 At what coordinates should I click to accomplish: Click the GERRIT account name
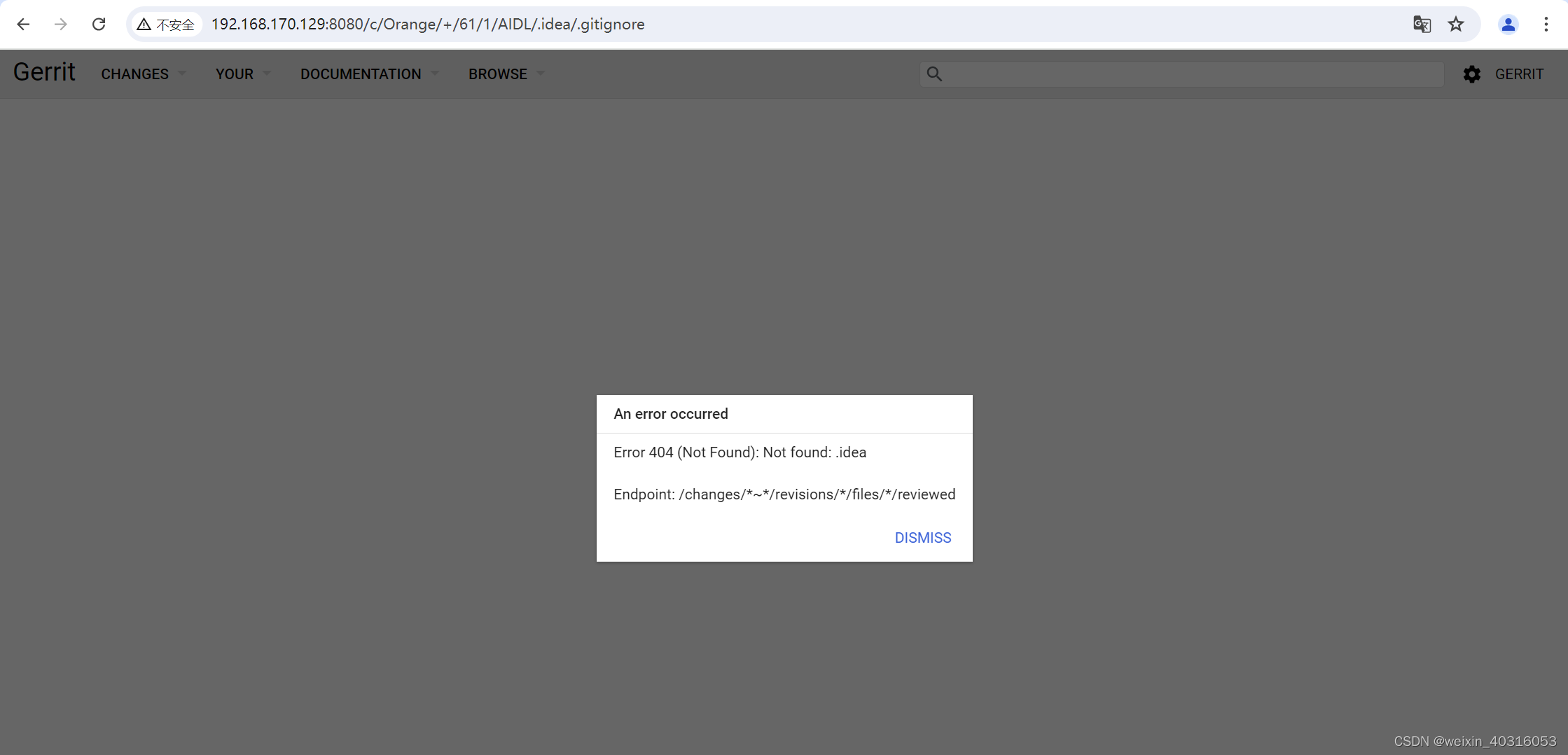click(1519, 74)
